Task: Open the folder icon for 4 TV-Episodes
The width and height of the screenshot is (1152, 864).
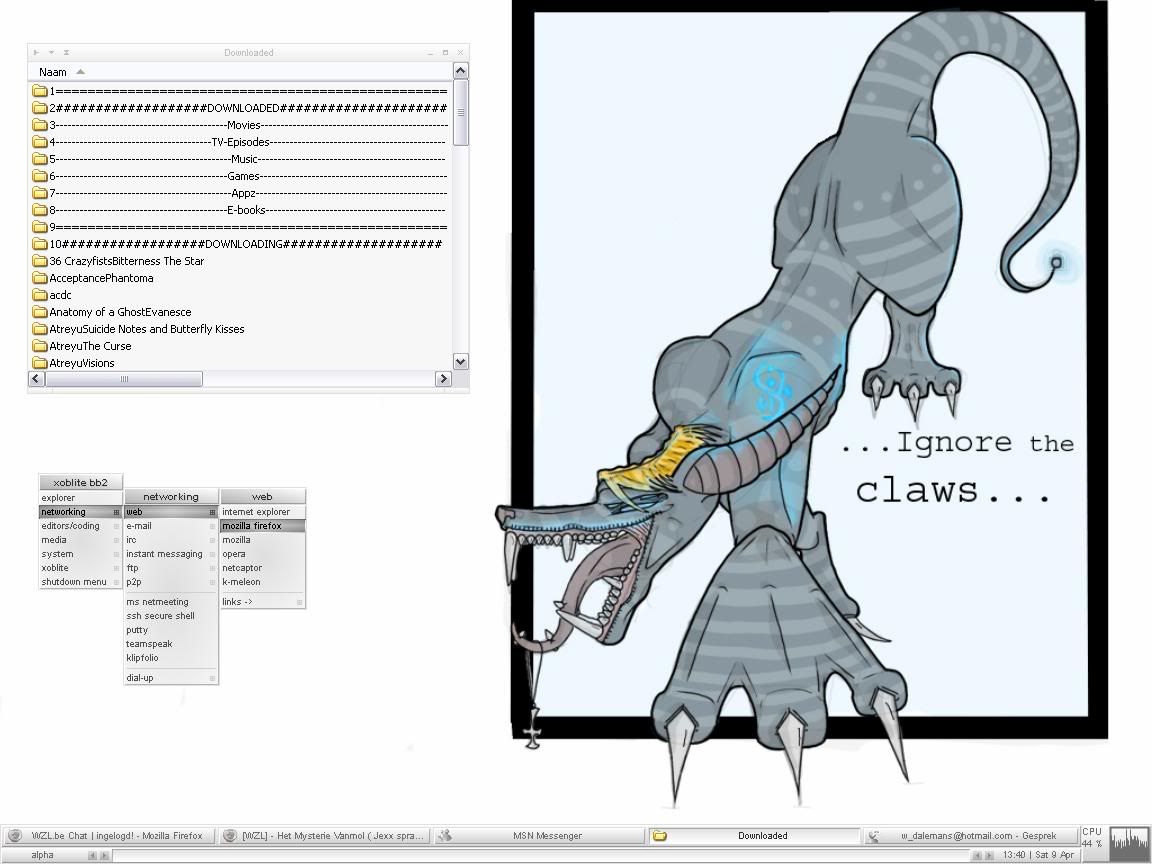Action: tap(40, 142)
